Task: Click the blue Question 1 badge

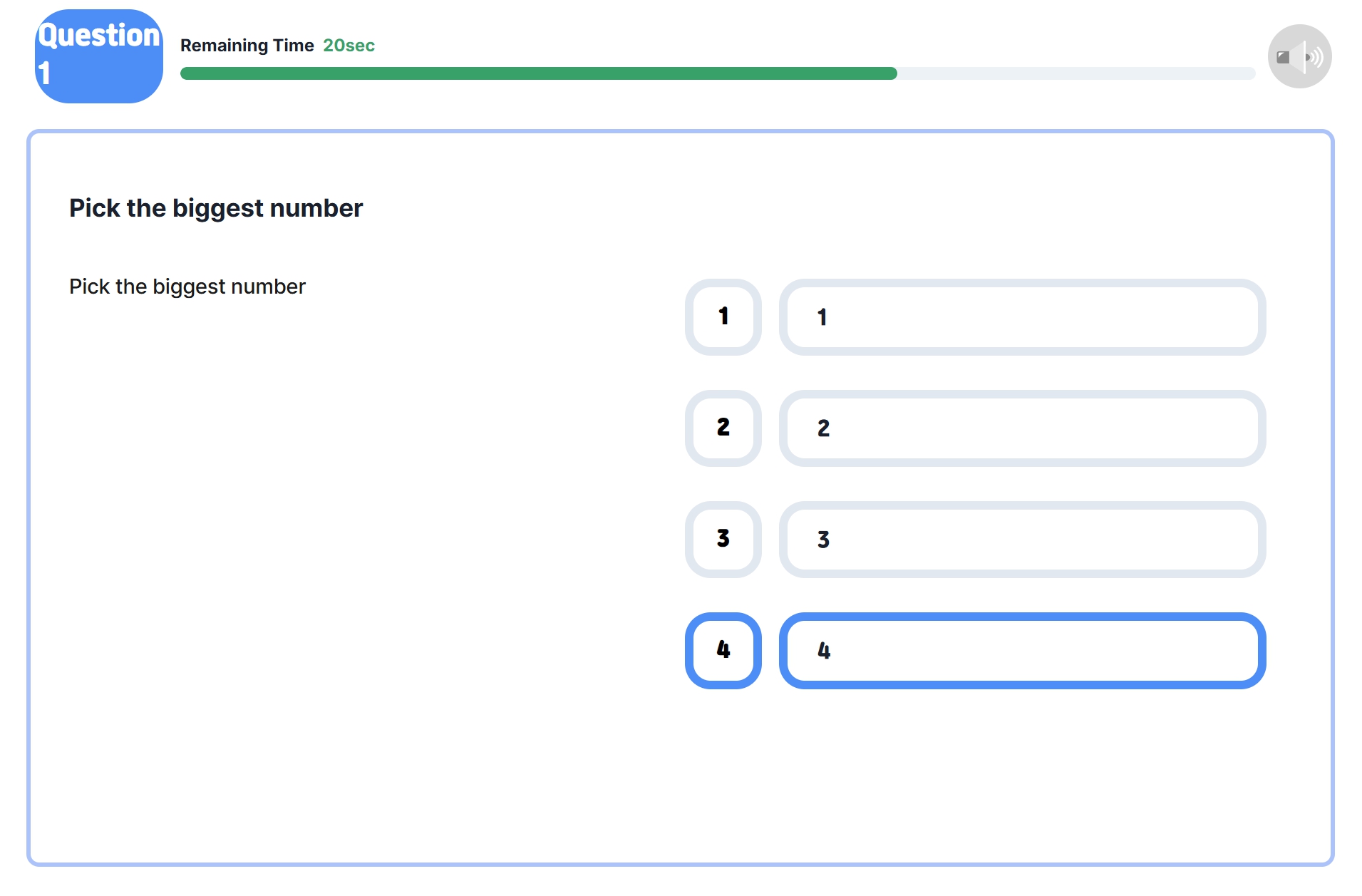Action: [99, 56]
